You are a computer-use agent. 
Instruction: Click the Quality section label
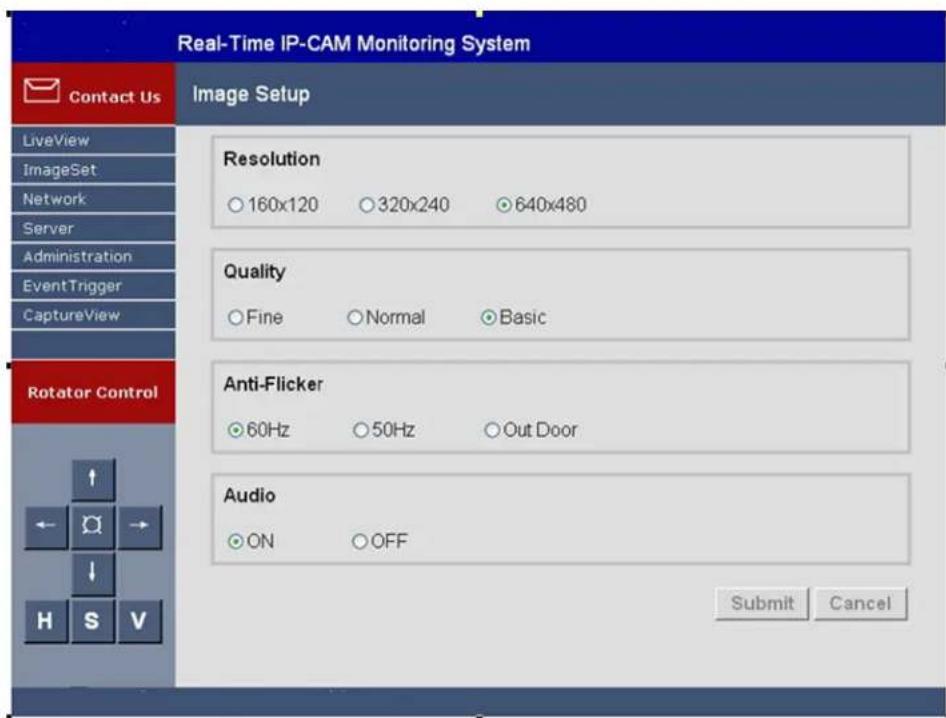pos(255,272)
